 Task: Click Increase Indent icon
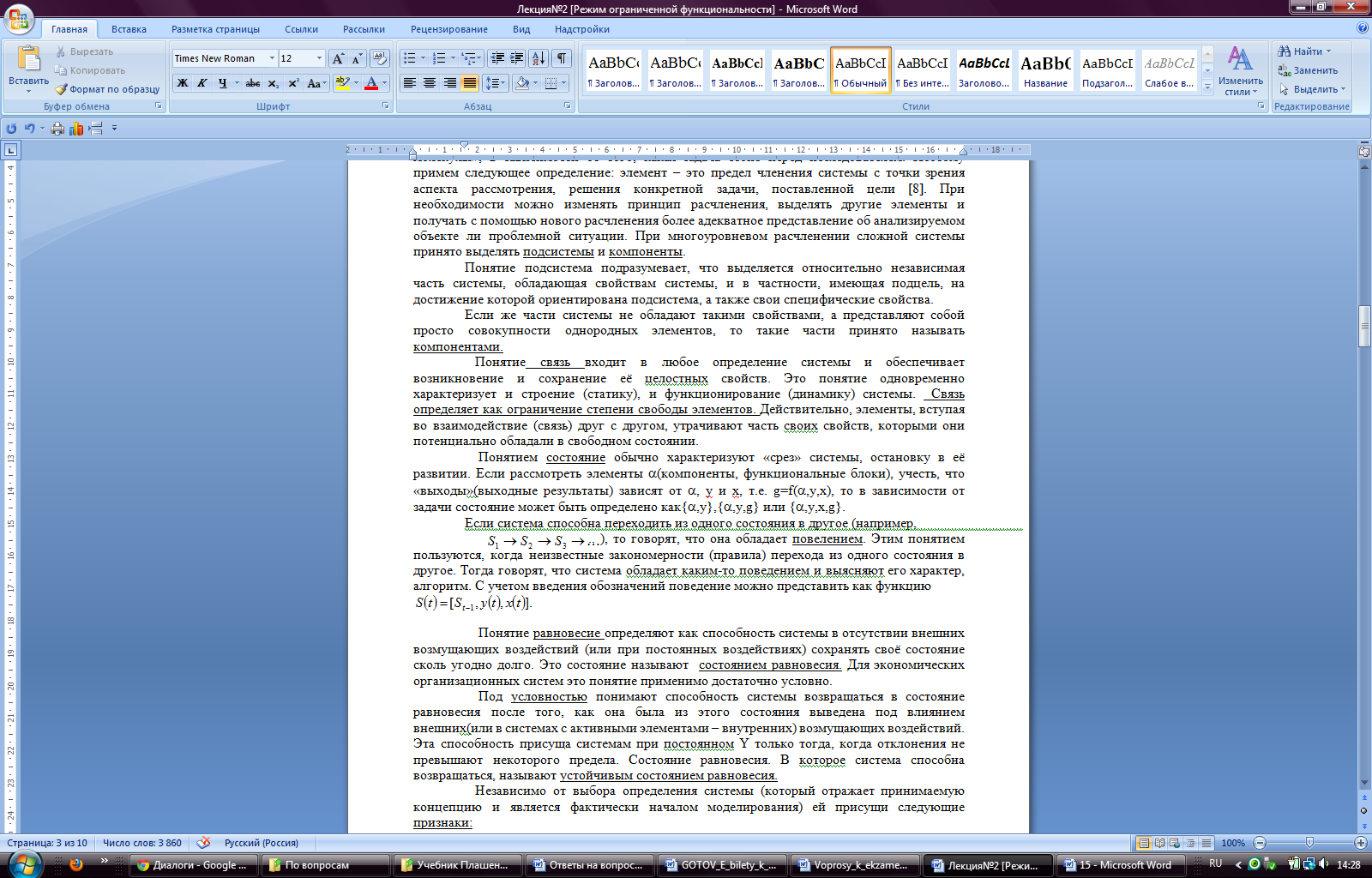(x=517, y=58)
